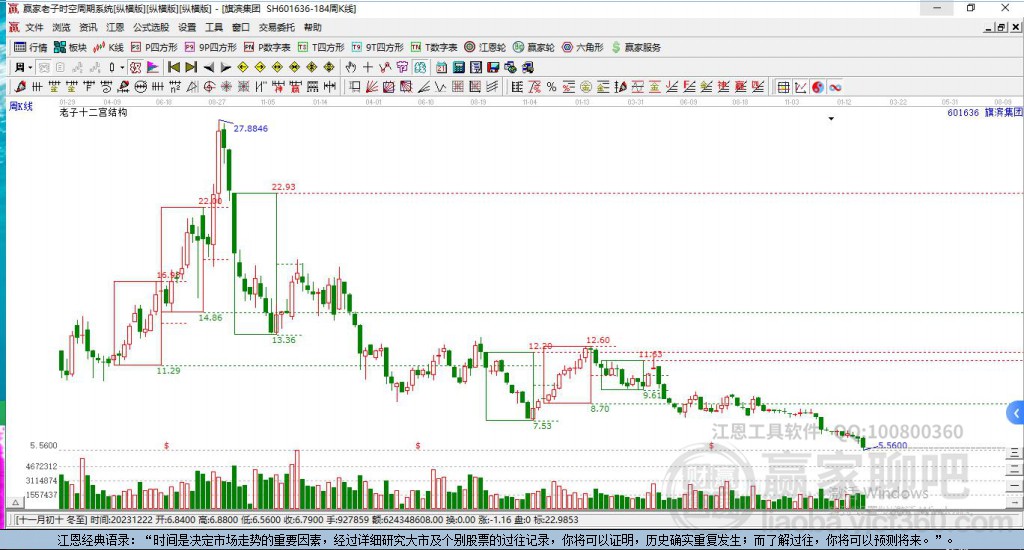Click the colorful triangle chart icon
1024x550 pixels.
click(153, 67)
